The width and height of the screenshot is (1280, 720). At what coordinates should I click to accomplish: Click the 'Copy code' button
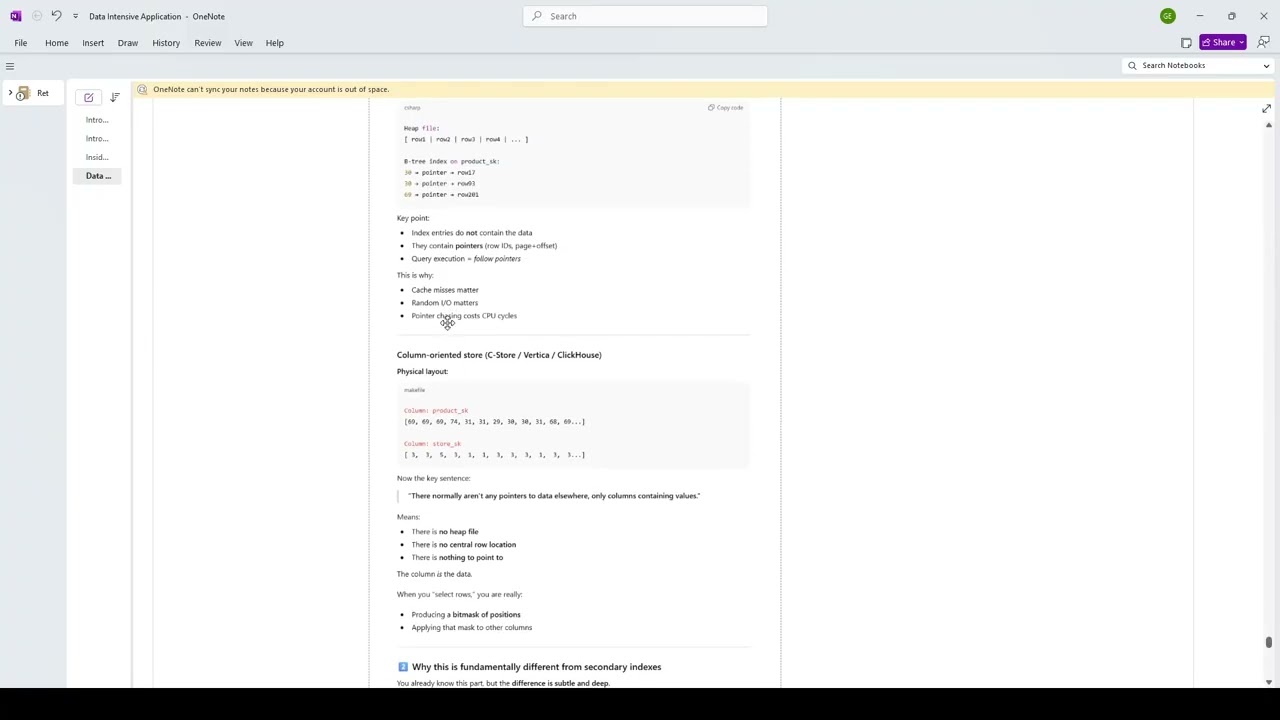tap(726, 107)
